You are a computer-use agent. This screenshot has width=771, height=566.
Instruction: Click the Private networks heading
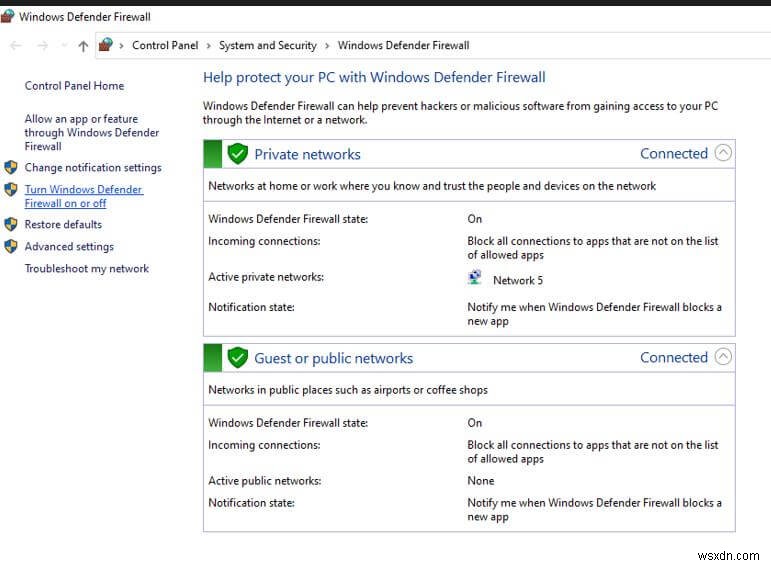click(x=307, y=154)
